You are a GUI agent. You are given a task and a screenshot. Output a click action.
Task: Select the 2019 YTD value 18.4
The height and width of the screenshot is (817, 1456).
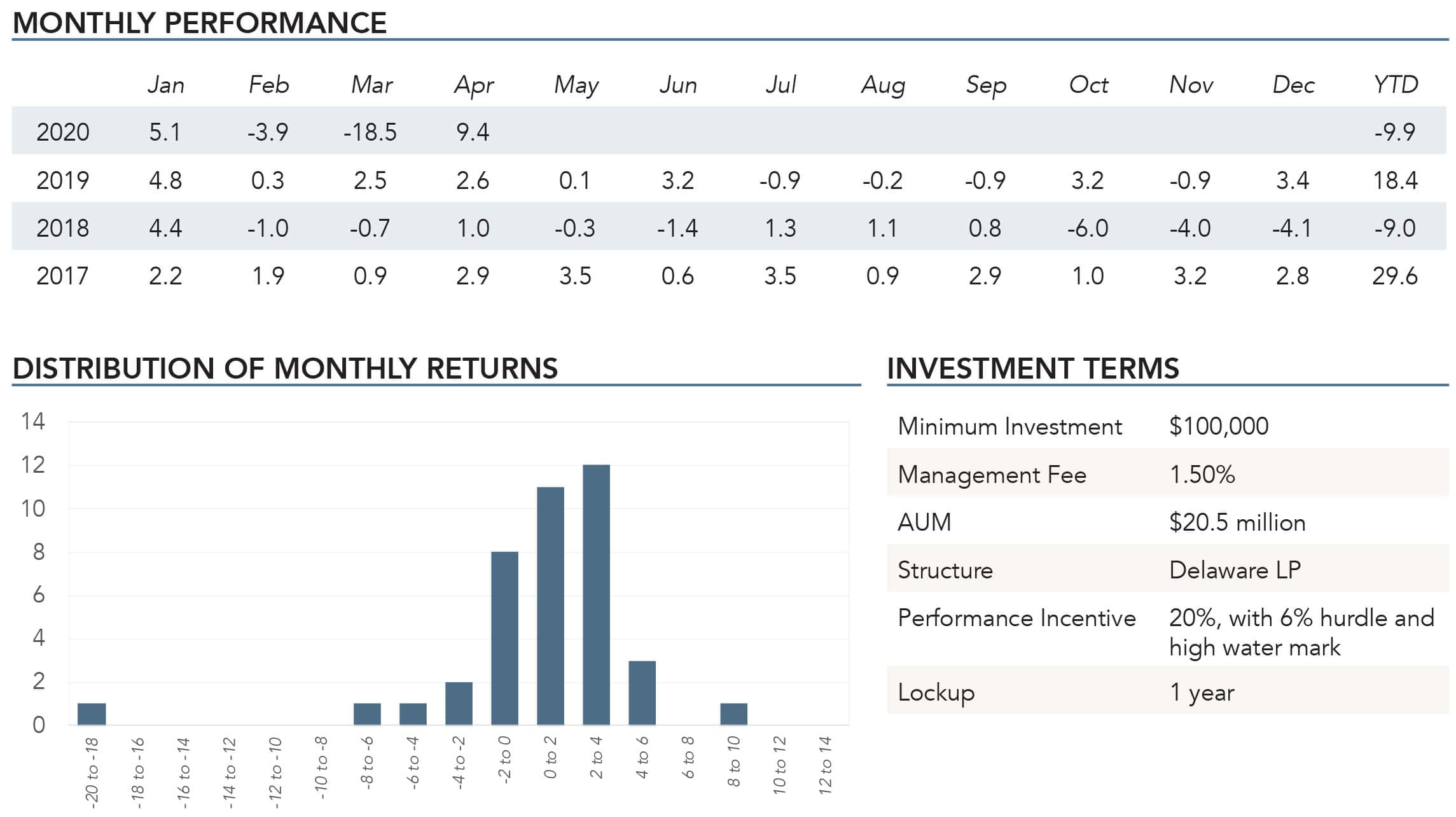tap(1394, 181)
